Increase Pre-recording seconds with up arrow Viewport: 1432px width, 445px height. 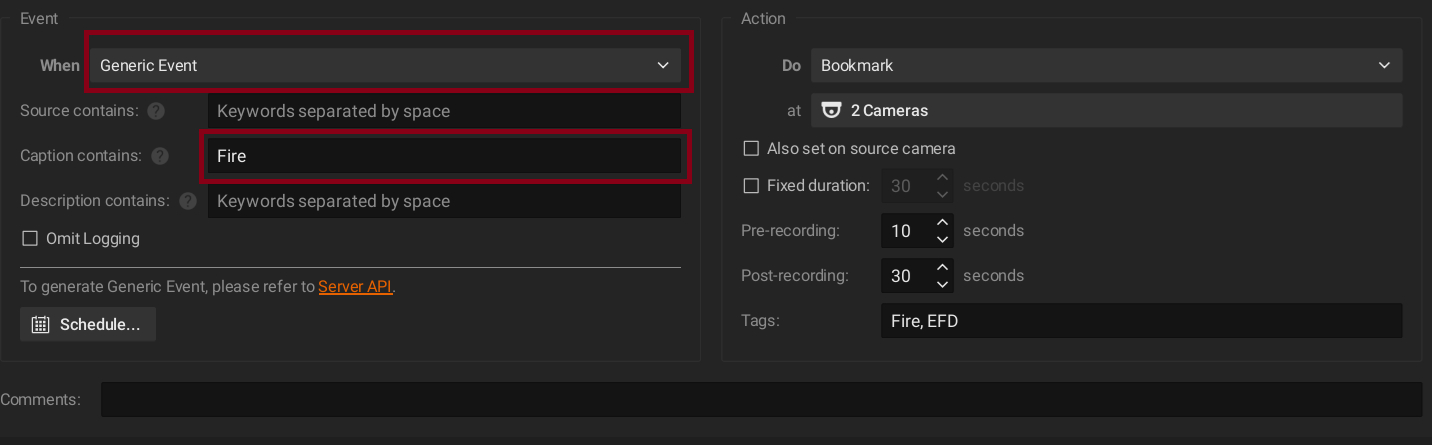tap(942, 222)
